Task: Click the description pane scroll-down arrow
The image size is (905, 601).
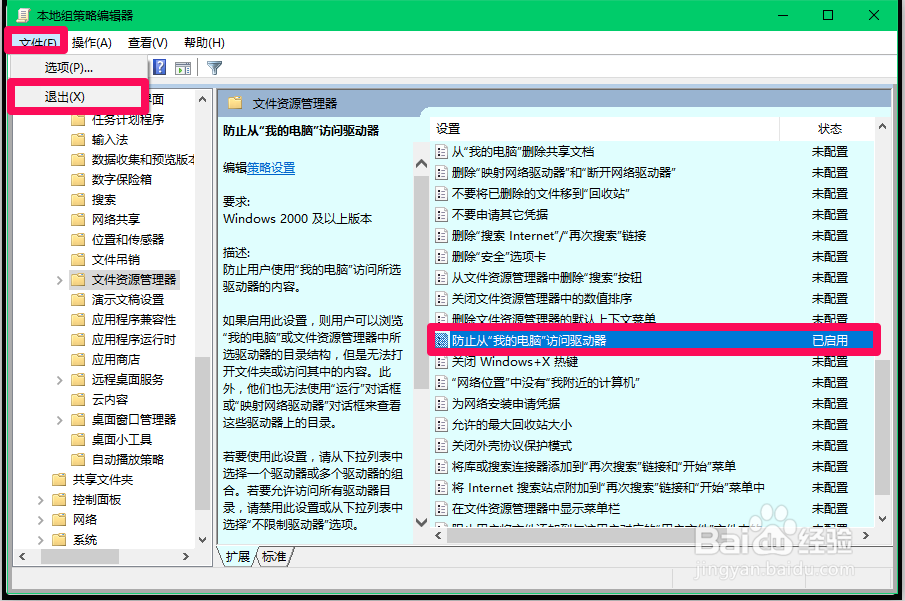Action: click(421, 522)
